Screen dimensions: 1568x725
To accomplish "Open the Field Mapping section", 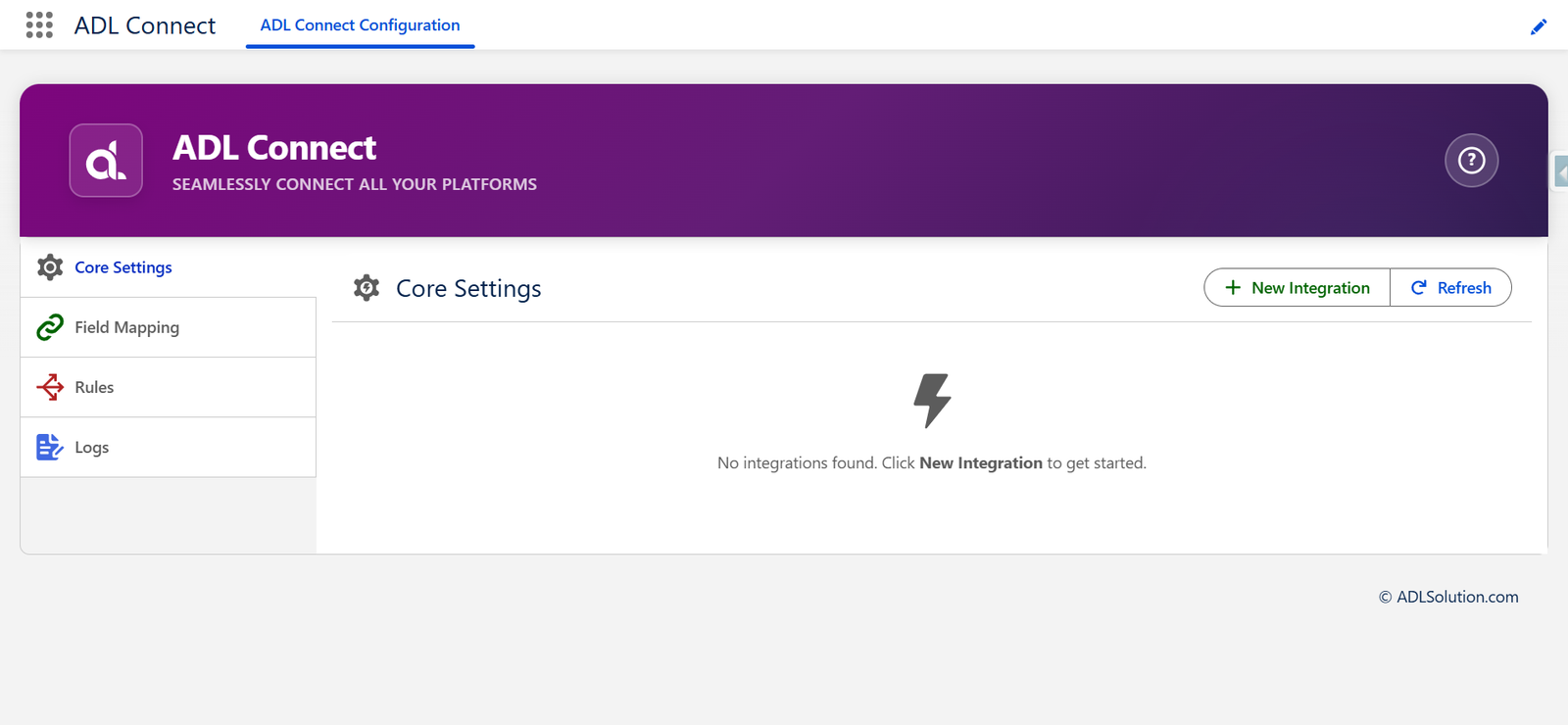I will [x=169, y=327].
